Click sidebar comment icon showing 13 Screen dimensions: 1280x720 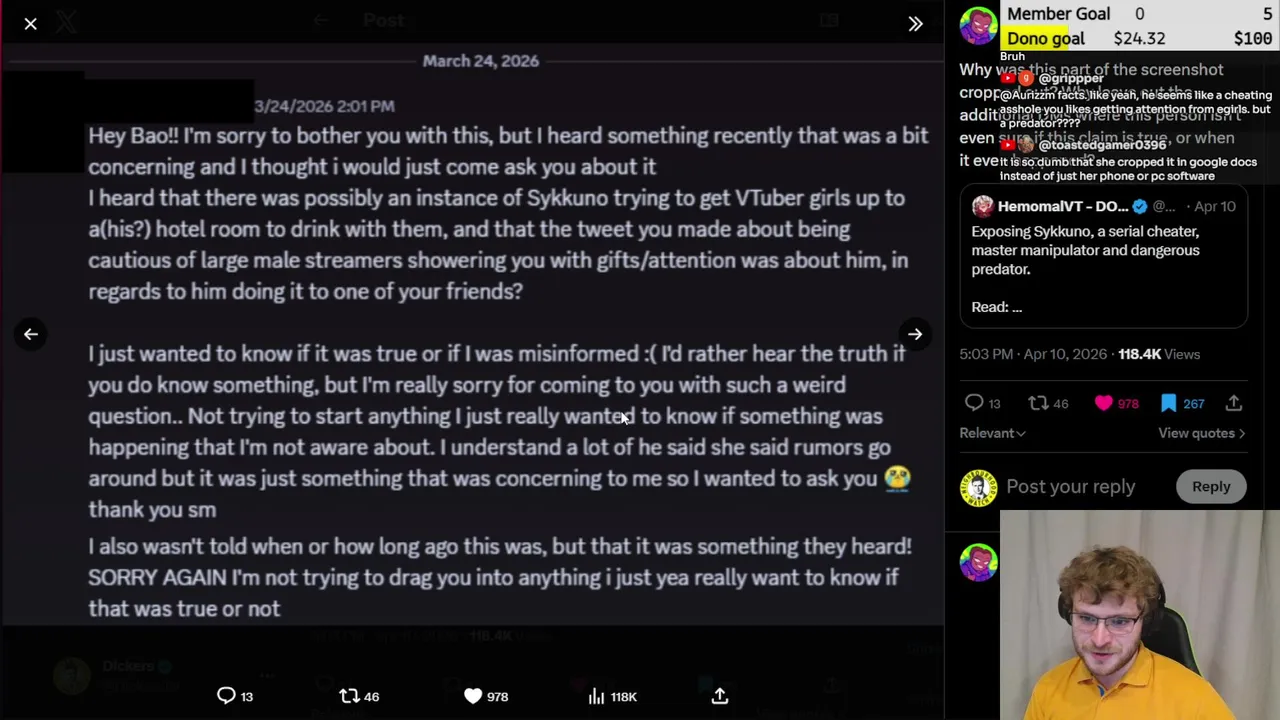point(974,403)
